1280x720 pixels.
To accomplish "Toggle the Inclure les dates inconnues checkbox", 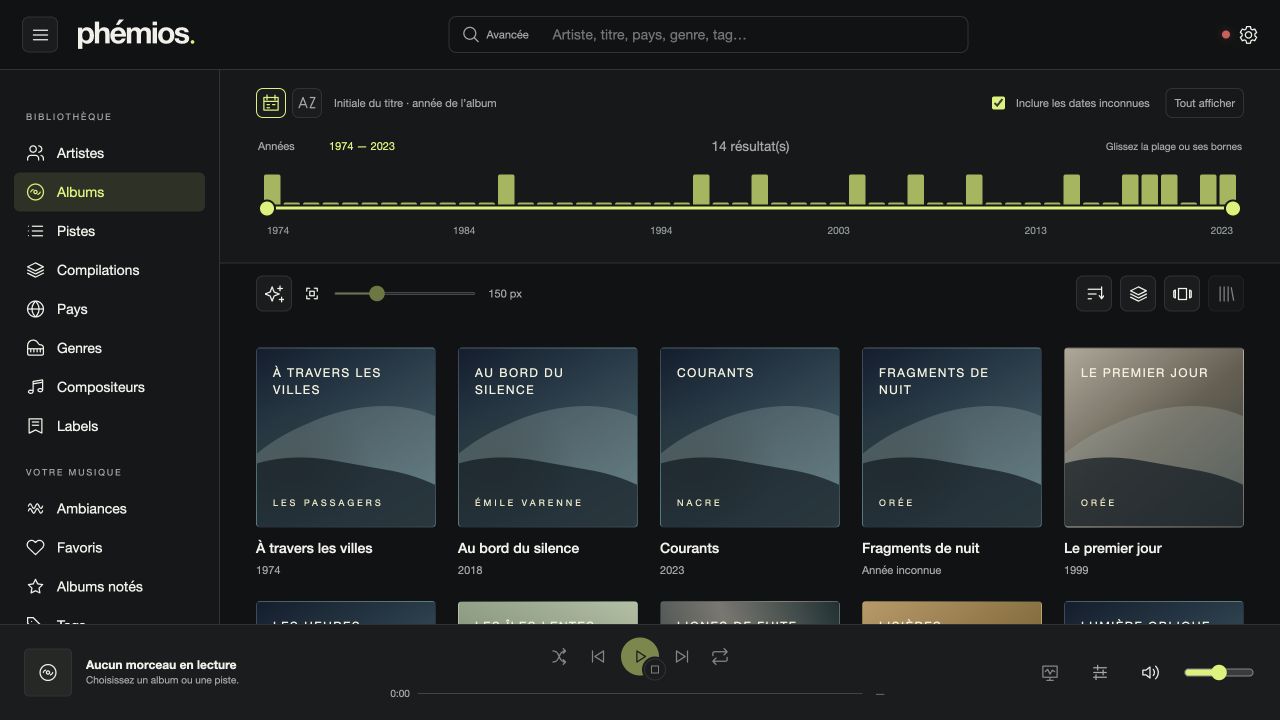I will tap(998, 103).
